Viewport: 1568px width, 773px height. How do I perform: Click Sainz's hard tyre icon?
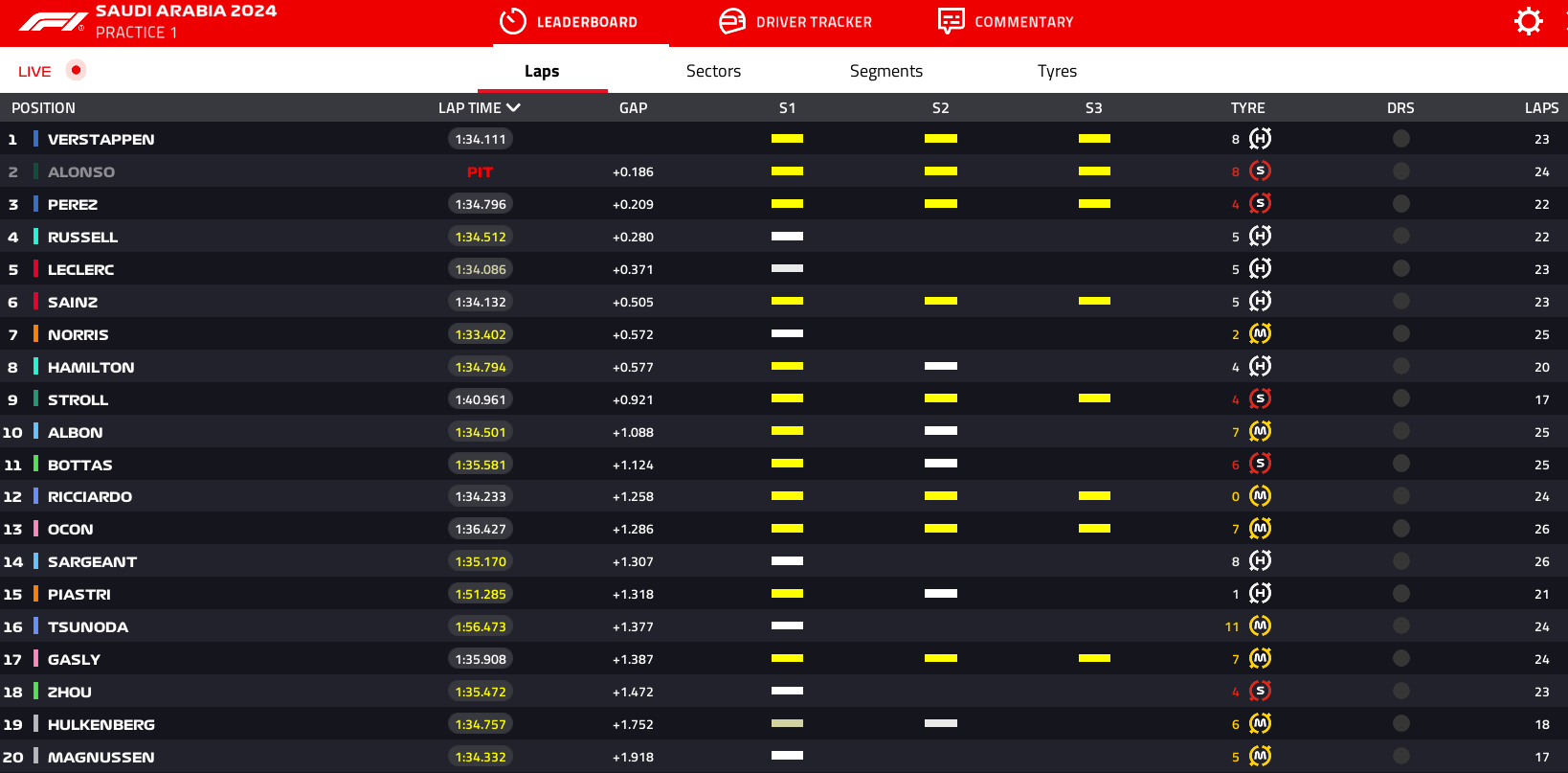1260,302
